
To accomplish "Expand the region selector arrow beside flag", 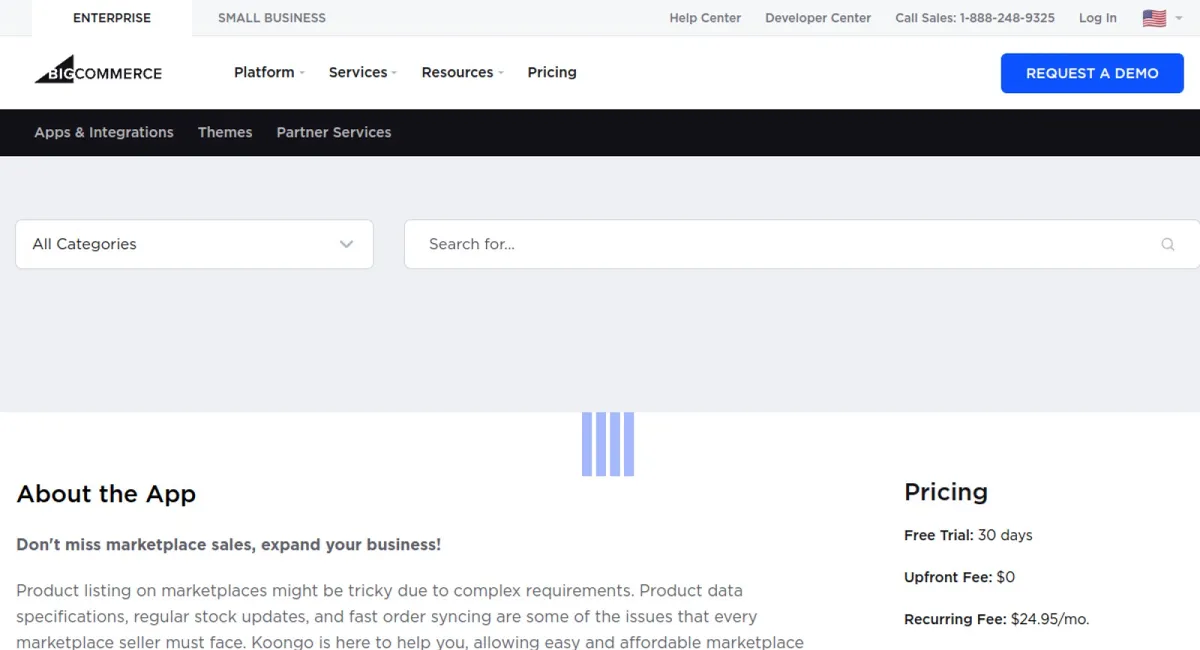I will pyautogui.click(x=1179, y=18).
